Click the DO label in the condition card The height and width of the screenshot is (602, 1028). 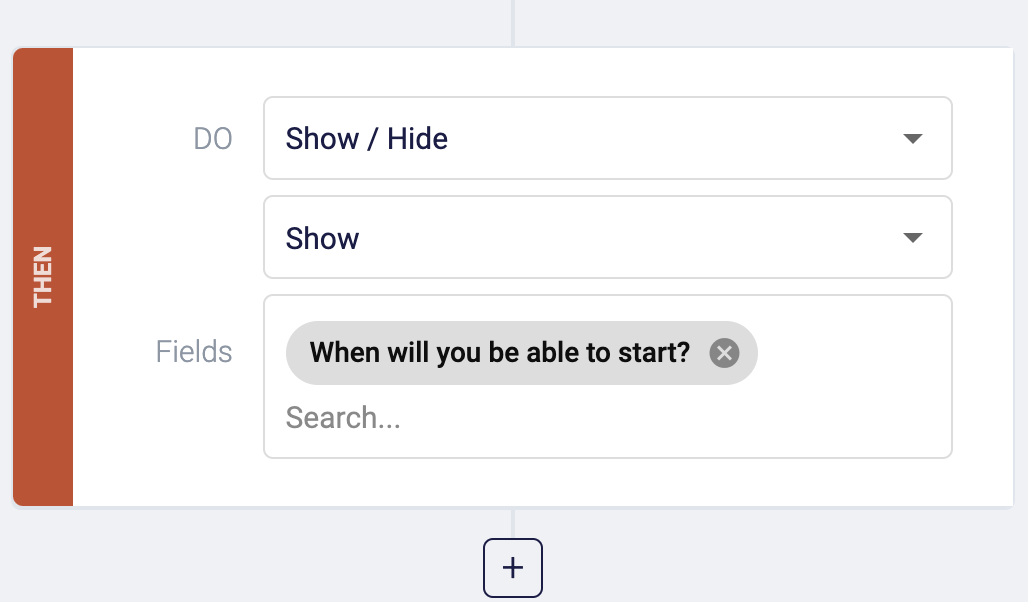(213, 138)
